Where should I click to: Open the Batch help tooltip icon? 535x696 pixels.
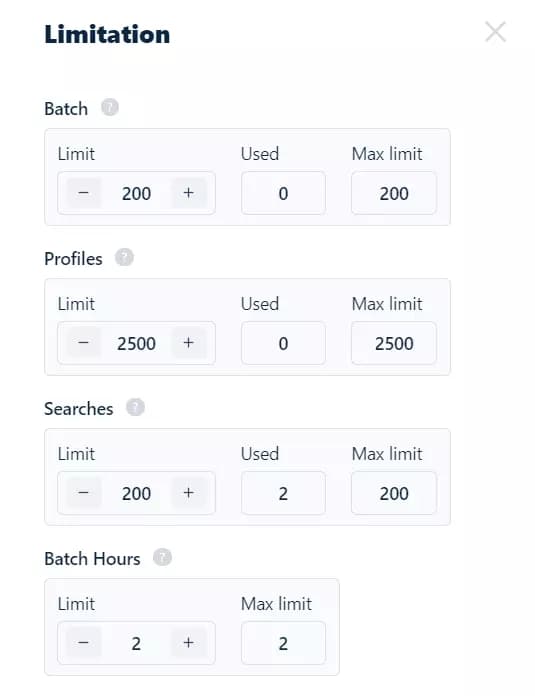coord(110,107)
